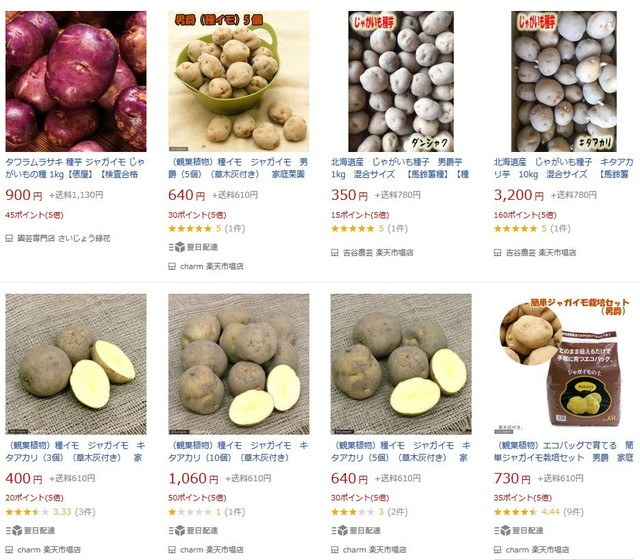Viewport: 640px width, 560px height.
Task: Open the 4.44 star rating (9件) reviews
Action: point(539,512)
